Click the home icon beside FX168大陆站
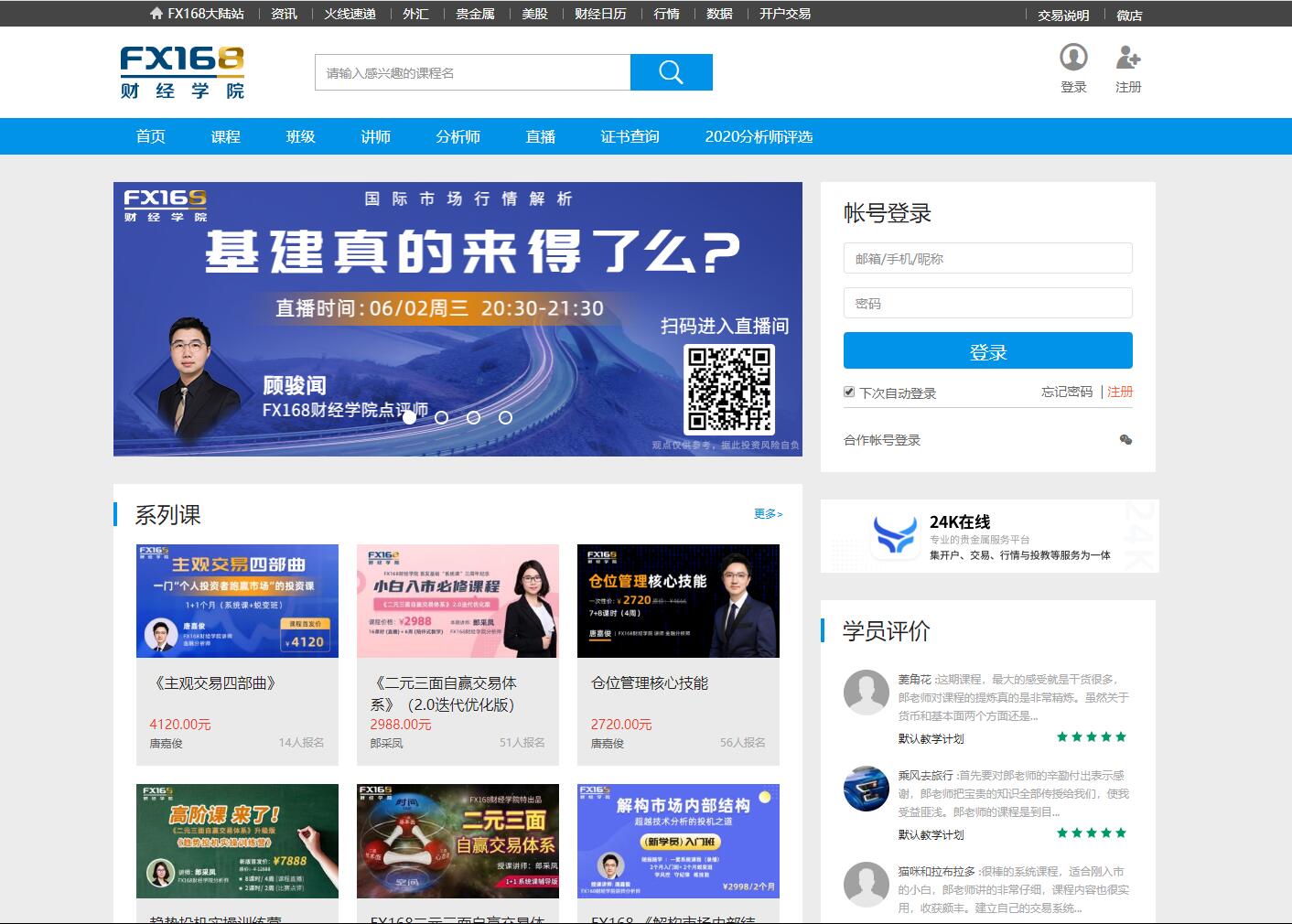 point(156,14)
